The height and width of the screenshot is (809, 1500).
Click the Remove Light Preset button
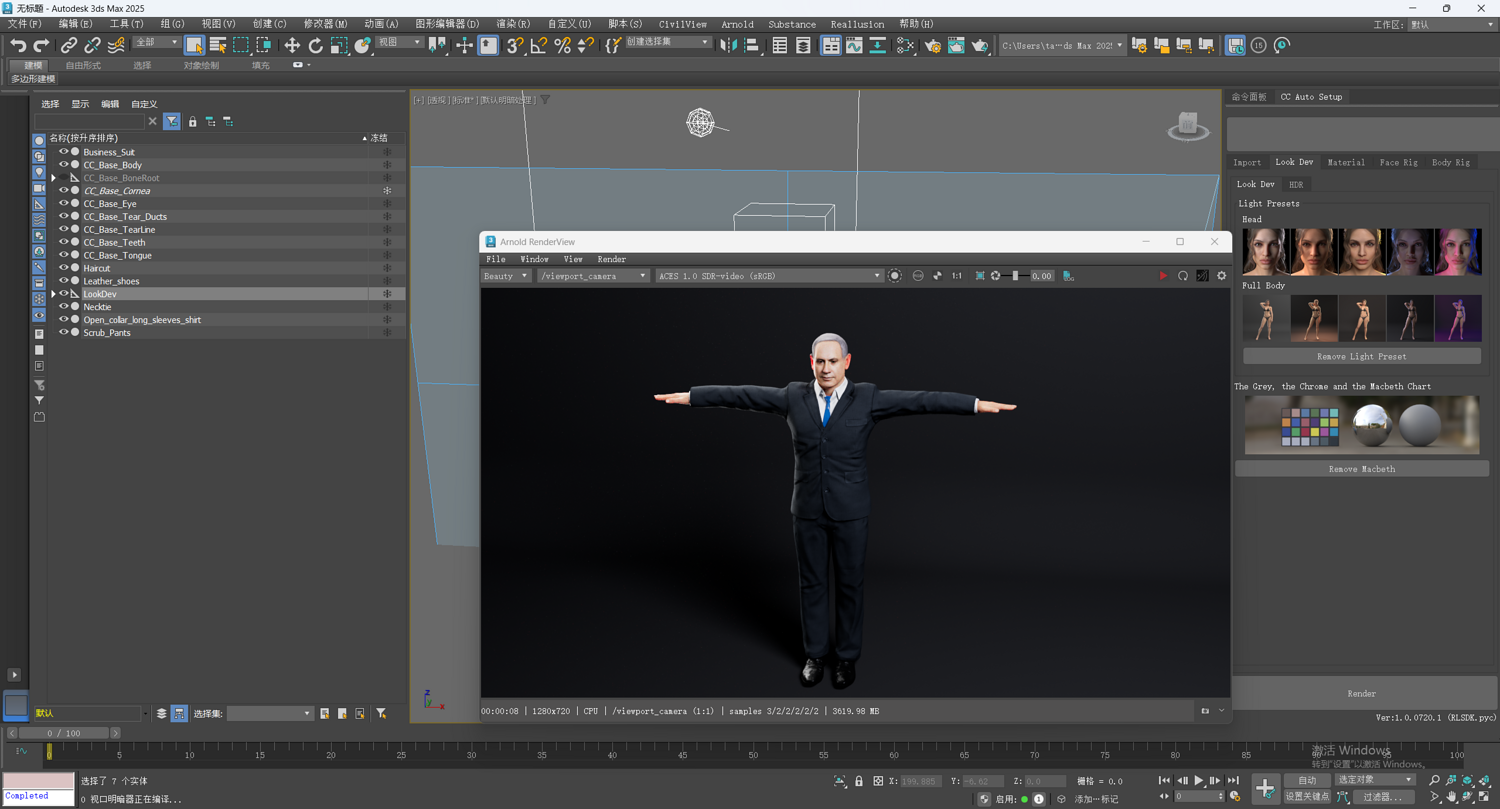click(x=1361, y=356)
